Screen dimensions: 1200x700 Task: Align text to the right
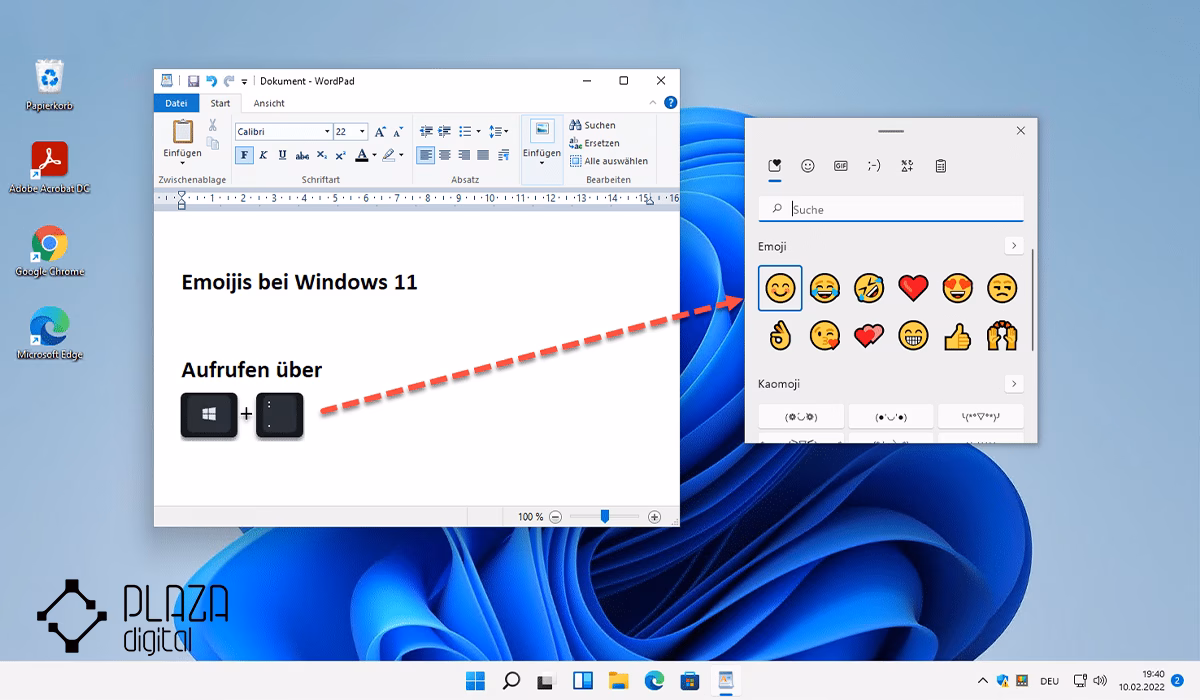tap(464, 155)
